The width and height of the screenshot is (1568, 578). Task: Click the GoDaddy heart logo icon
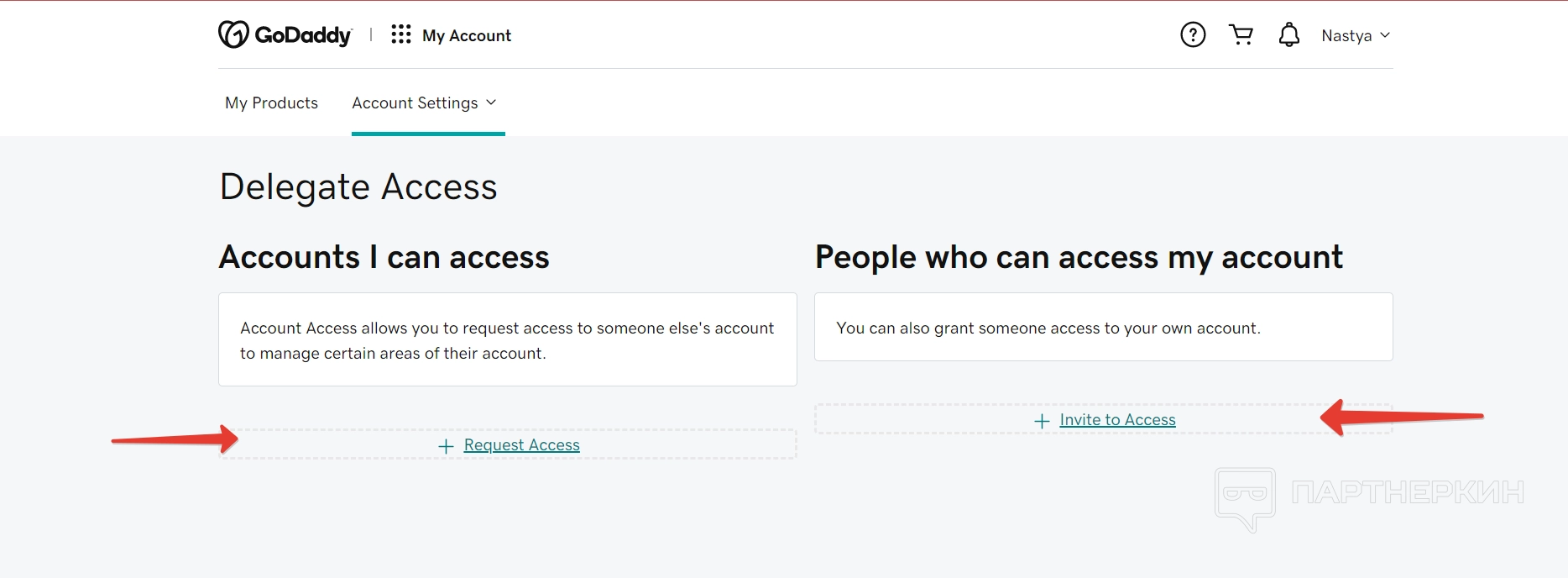click(x=233, y=34)
